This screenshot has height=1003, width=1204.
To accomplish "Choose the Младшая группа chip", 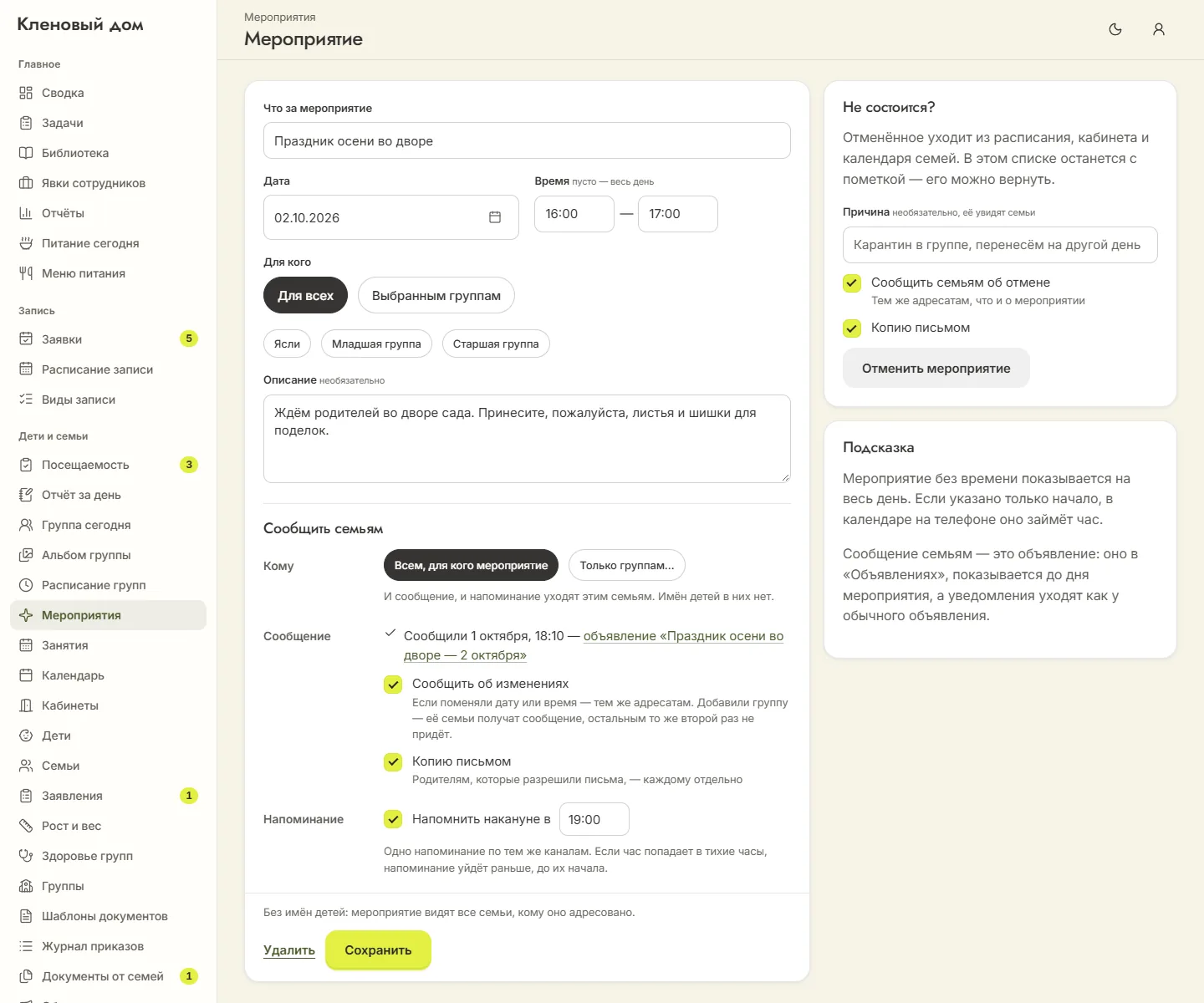I will point(376,344).
